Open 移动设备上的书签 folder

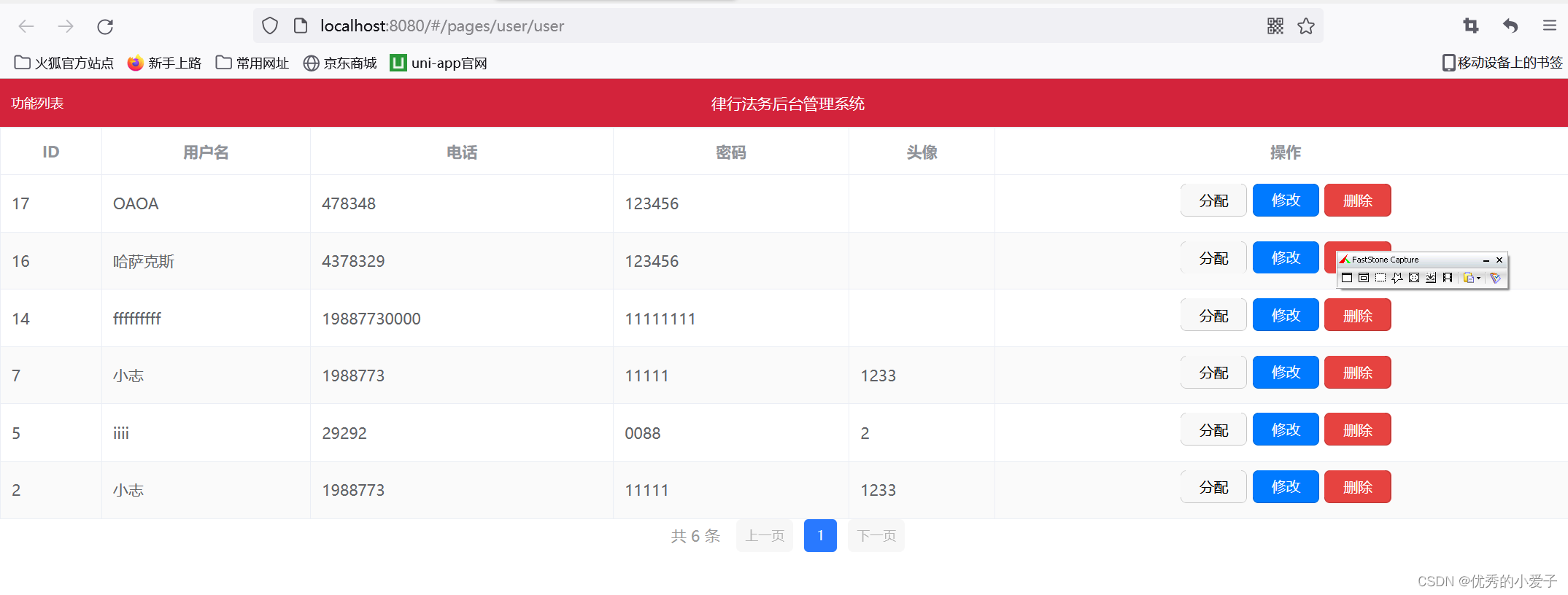[x=1502, y=63]
